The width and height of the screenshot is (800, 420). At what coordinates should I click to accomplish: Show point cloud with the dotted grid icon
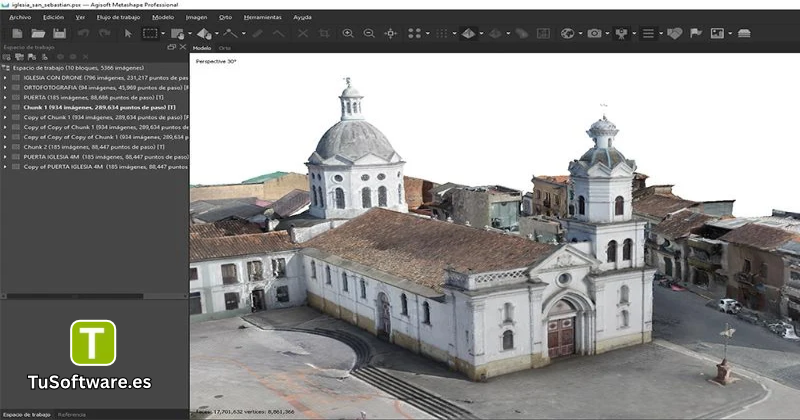pos(442,33)
